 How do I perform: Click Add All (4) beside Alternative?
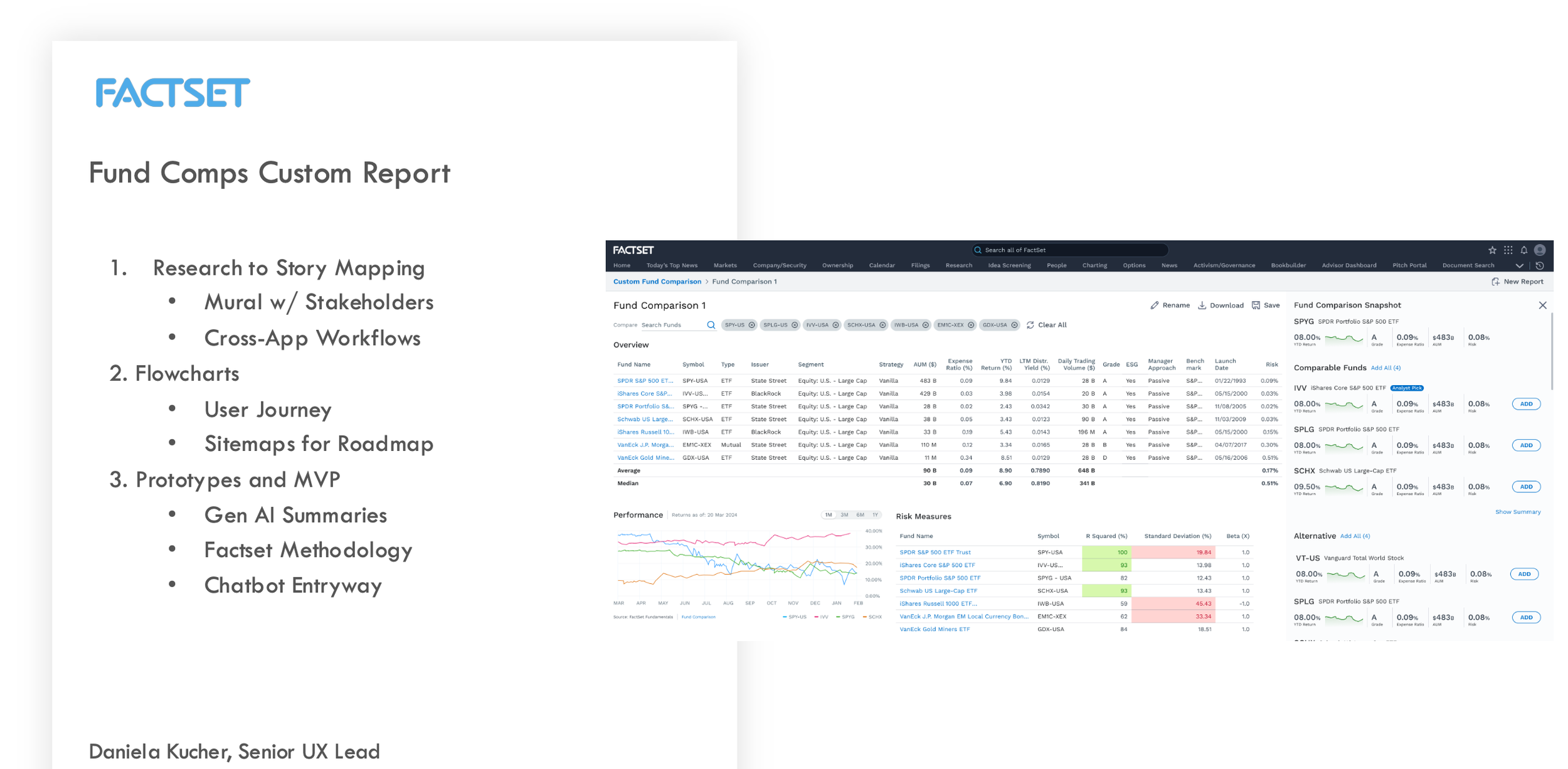(x=1355, y=536)
